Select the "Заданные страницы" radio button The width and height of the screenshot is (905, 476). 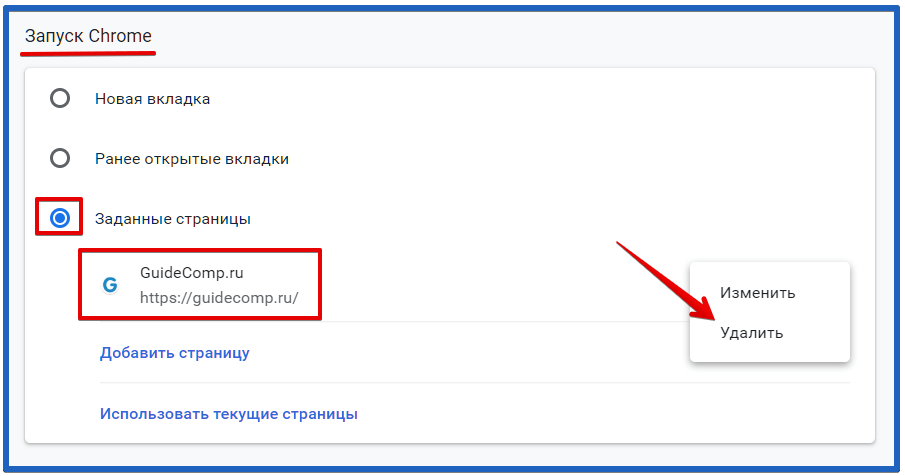(60, 218)
